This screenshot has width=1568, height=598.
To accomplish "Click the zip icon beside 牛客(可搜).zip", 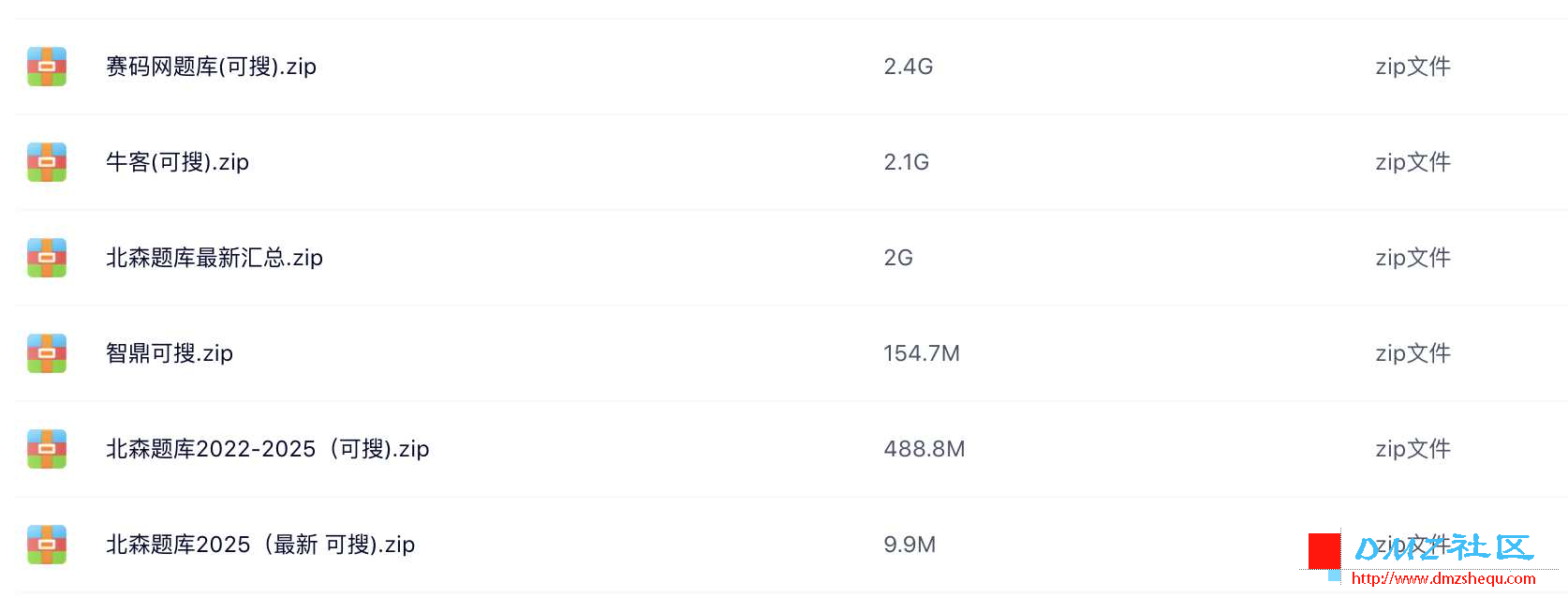I will 47,162.
